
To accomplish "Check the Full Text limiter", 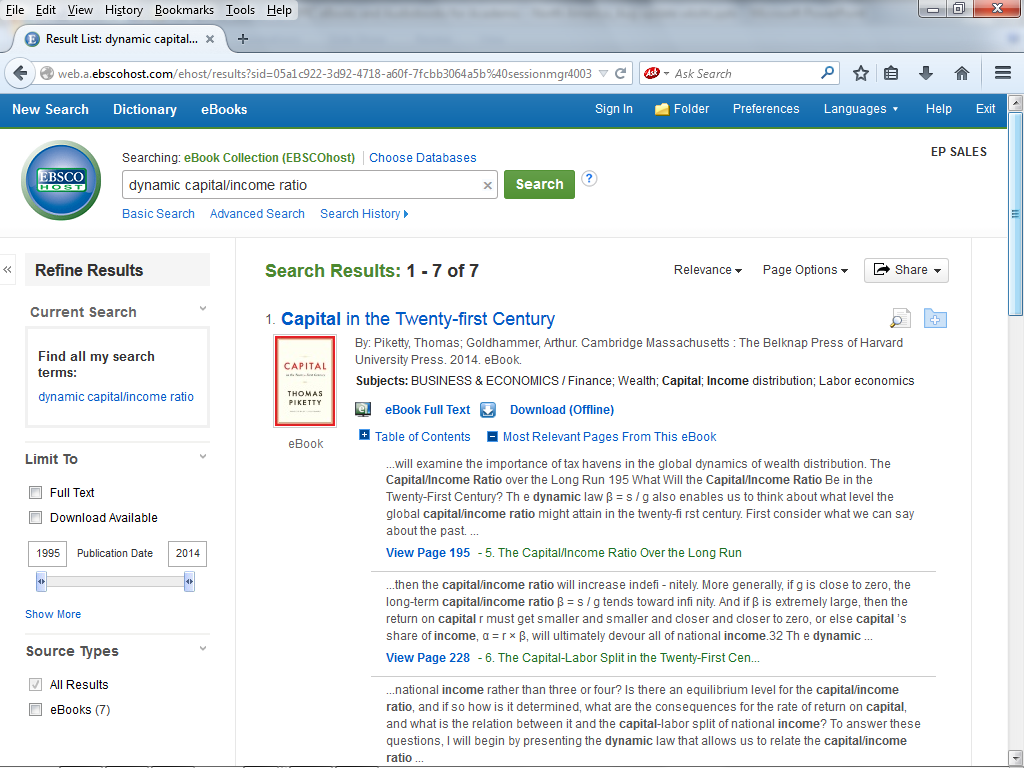I will [x=35, y=492].
